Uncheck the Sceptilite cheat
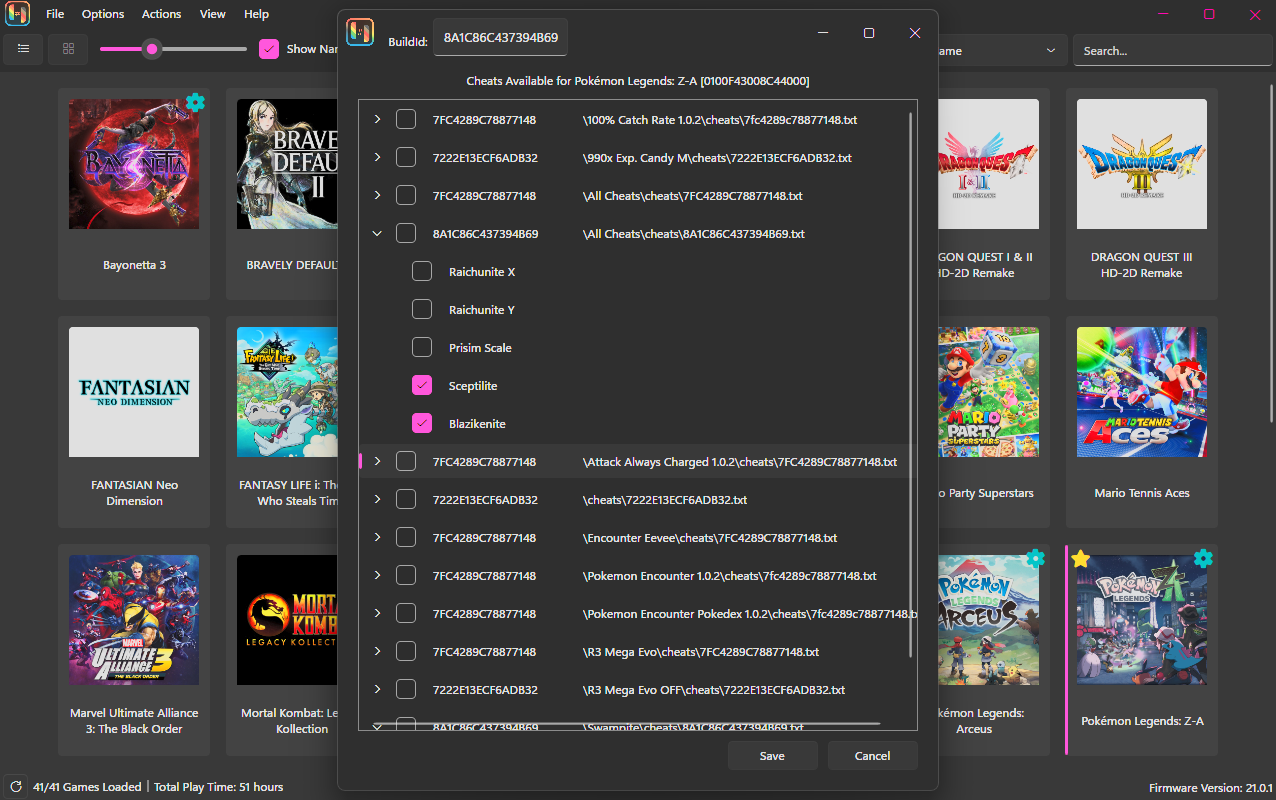This screenshot has width=1276, height=800. click(x=422, y=386)
